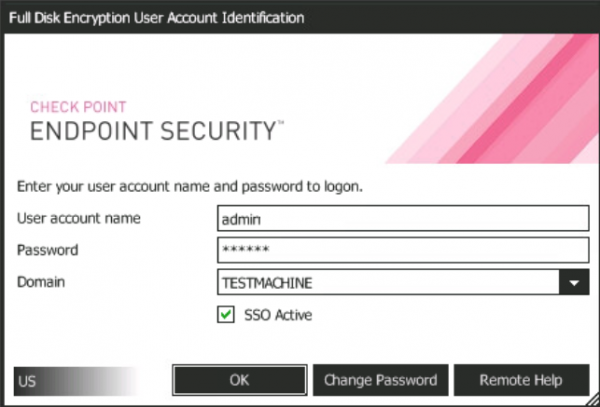Click the logon instruction text

coord(189,186)
